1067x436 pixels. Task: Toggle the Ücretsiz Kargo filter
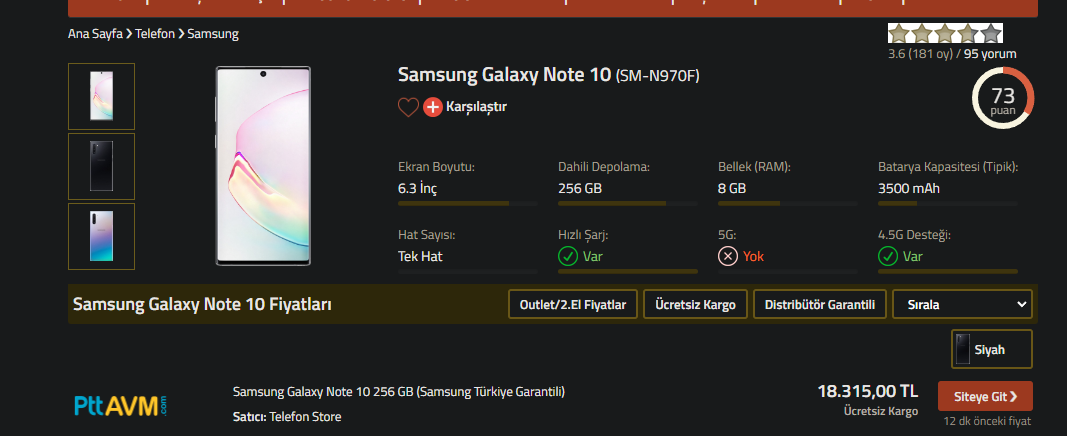(x=695, y=304)
